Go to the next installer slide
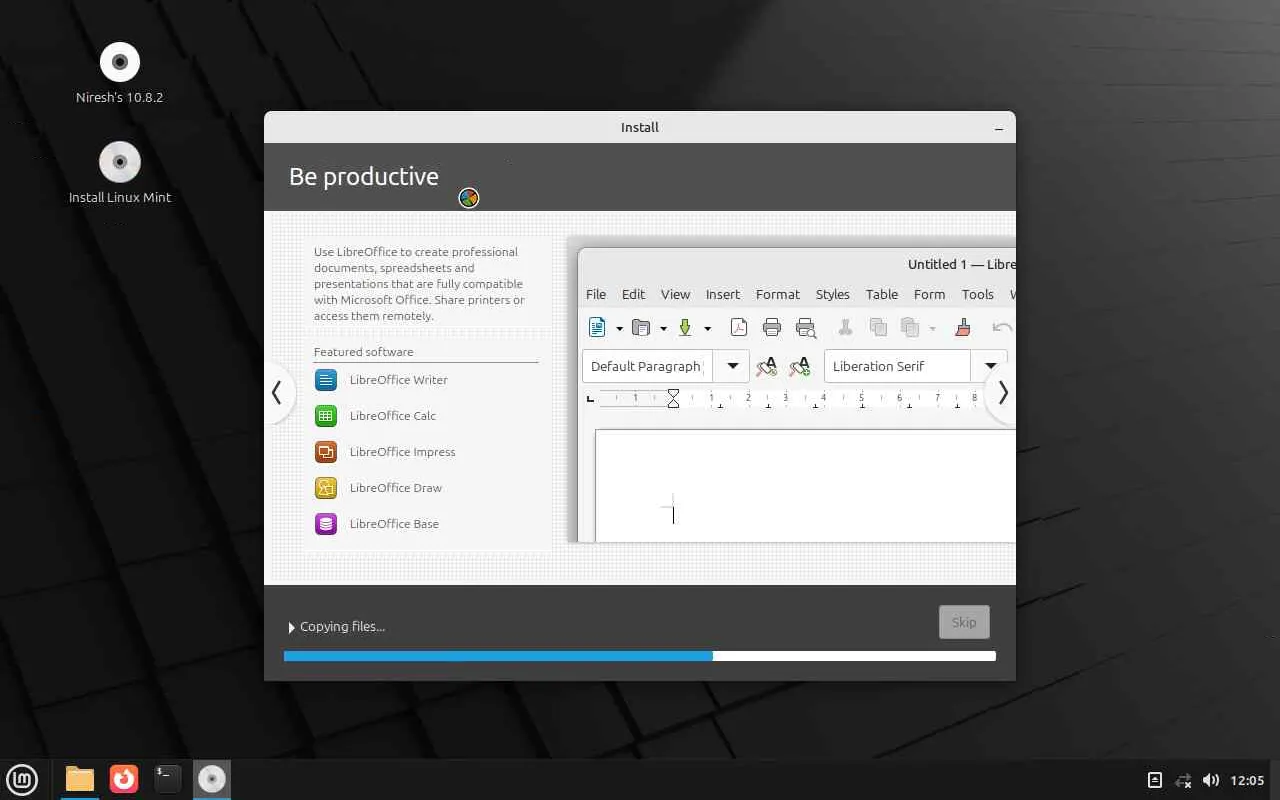 tap(1002, 392)
